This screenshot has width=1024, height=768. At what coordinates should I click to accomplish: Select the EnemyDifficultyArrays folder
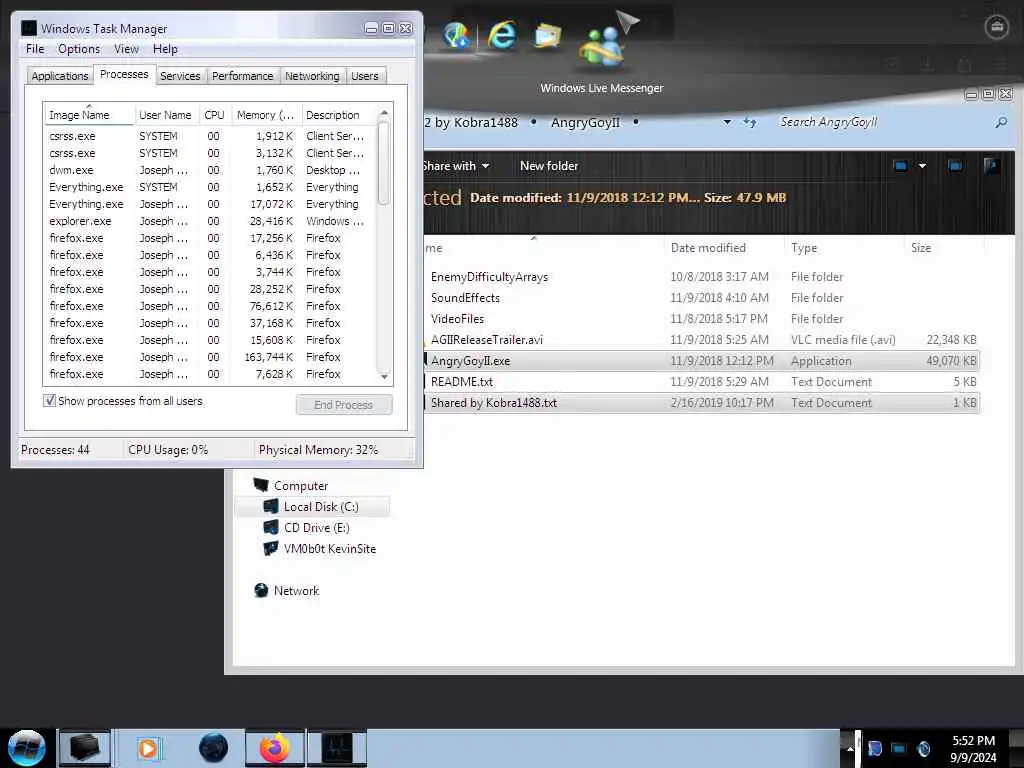coord(702,277)
